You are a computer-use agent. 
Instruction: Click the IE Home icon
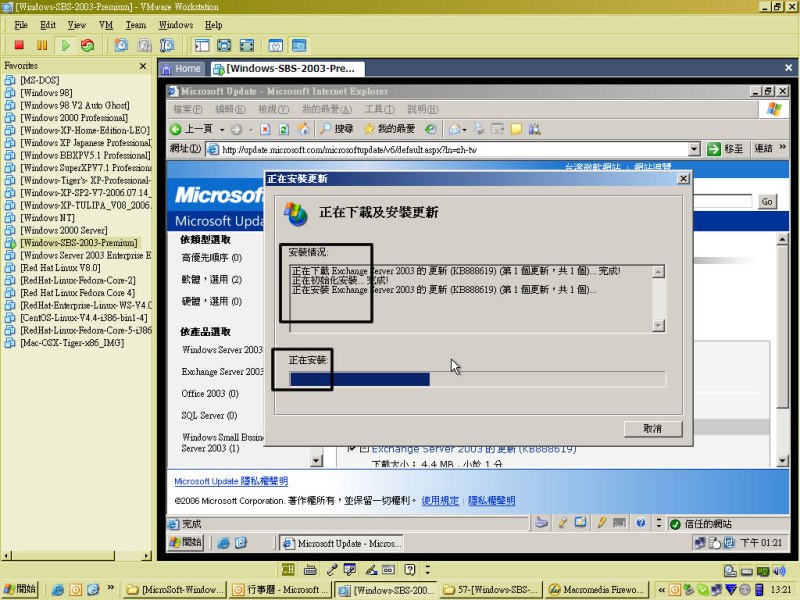coord(304,129)
